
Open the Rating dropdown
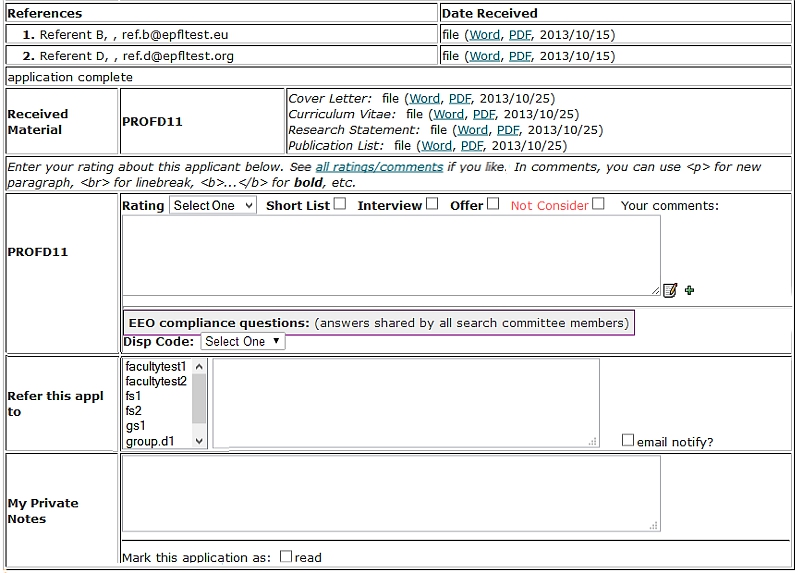point(212,205)
